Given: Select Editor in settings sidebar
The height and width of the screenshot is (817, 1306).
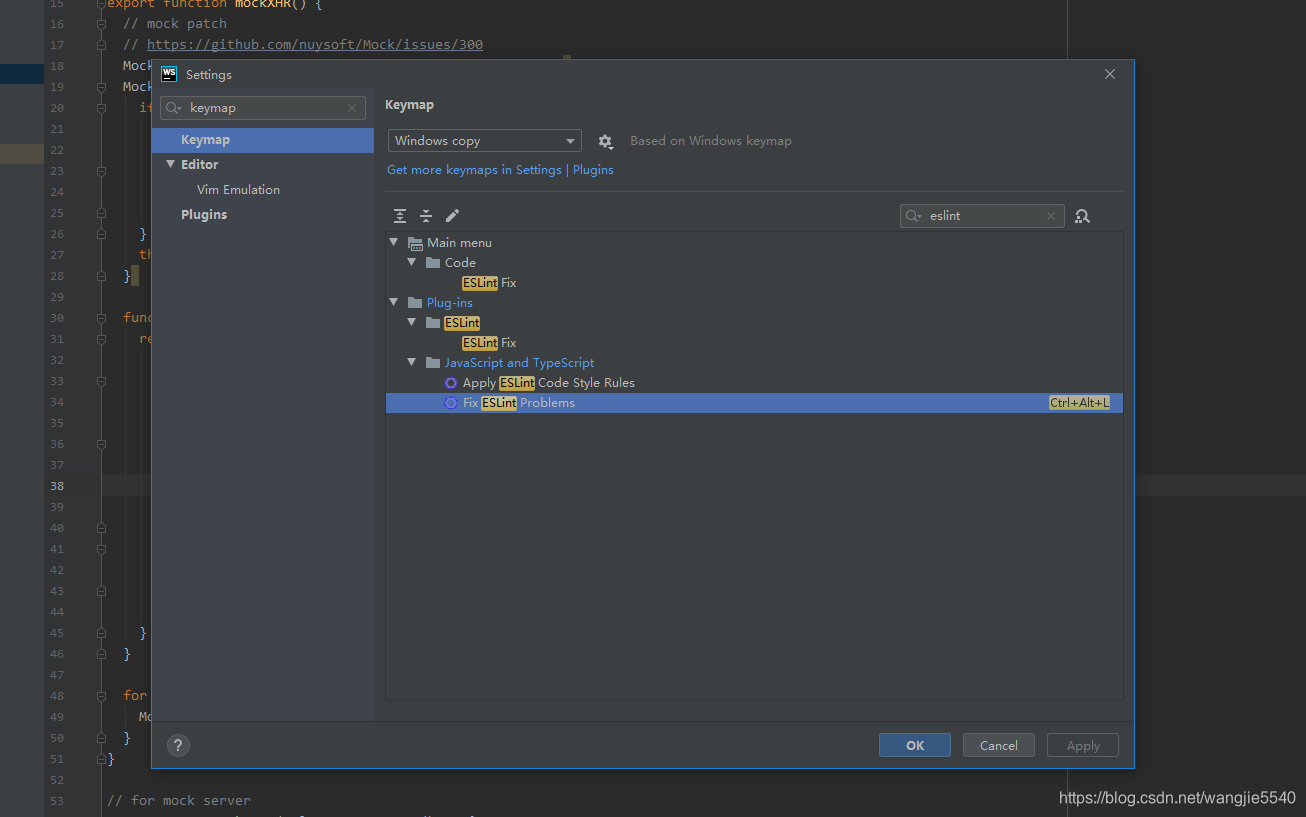Looking at the screenshot, I should click(x=263, y=165).
